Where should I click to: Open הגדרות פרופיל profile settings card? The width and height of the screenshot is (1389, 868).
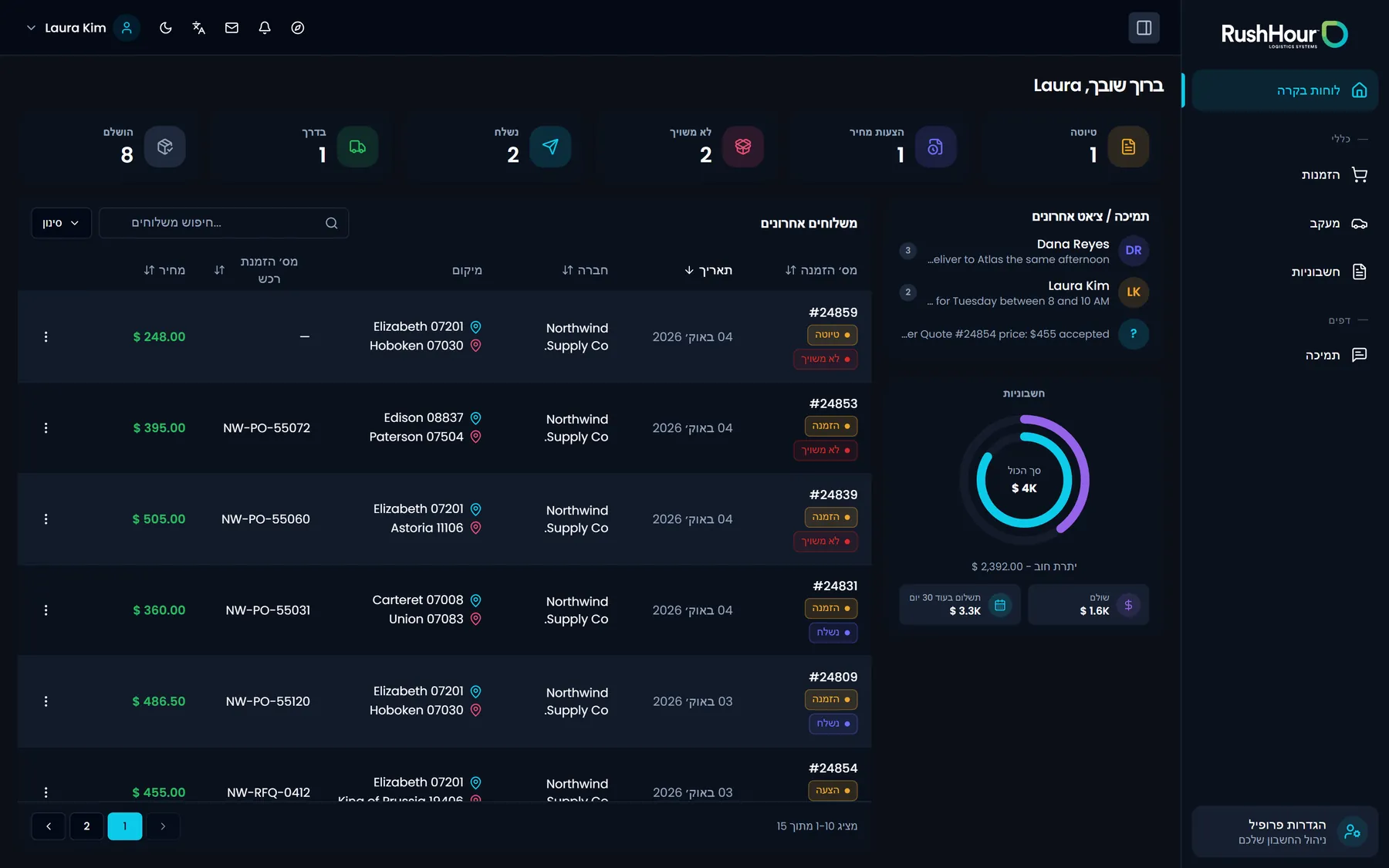click(1285, 832)
